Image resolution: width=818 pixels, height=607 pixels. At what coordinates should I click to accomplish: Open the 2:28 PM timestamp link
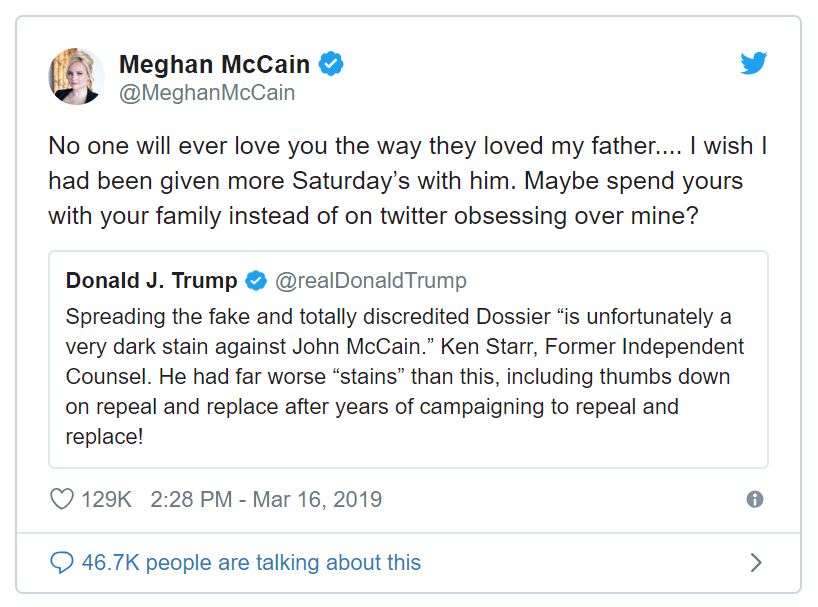pyautogui.click(x=193, y=499)
